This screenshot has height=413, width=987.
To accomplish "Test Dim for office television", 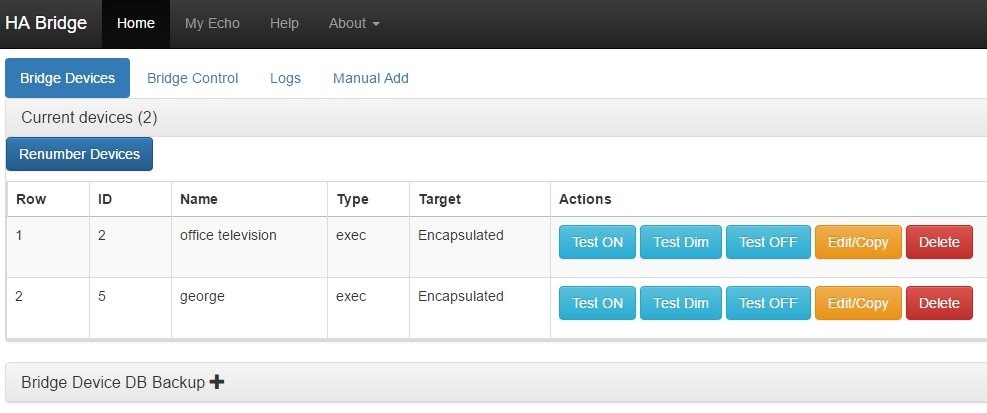I will (x=681, y=242).
